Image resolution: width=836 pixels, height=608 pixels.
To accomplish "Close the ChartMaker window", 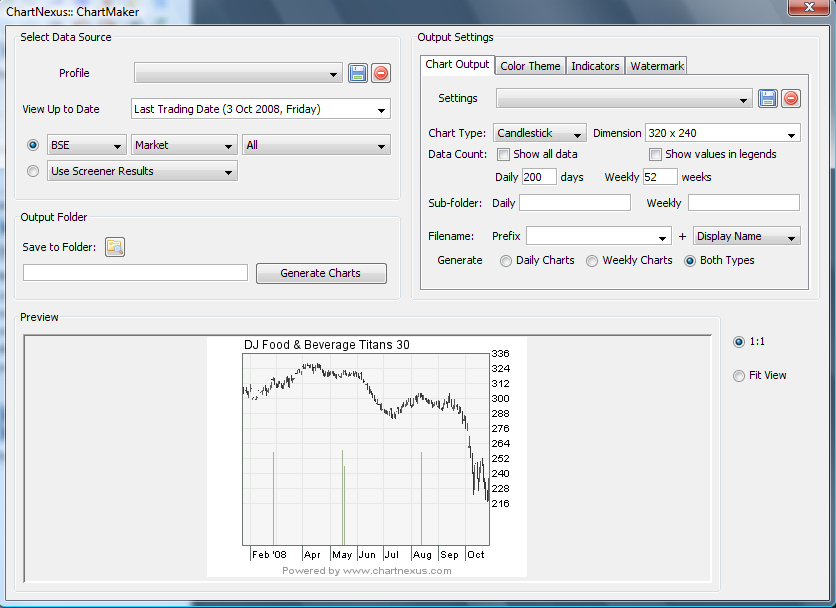I will pyautogui.click(x=806, y=9).
